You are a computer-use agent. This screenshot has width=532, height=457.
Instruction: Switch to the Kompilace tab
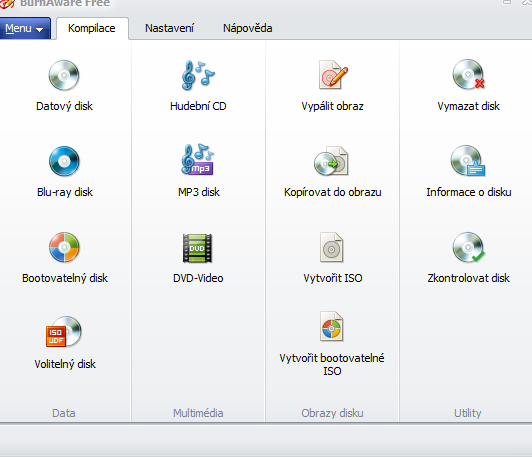point(92,28)
